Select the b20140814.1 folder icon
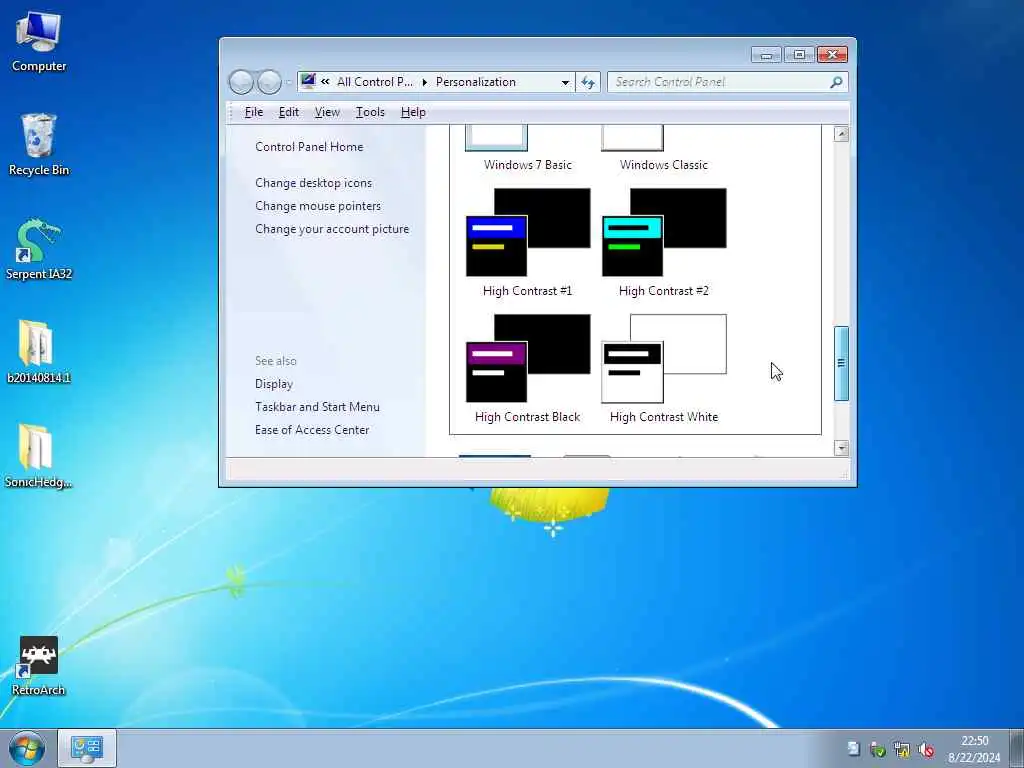The width and height of the screenshot is (1024, 768). coord(39,351)
